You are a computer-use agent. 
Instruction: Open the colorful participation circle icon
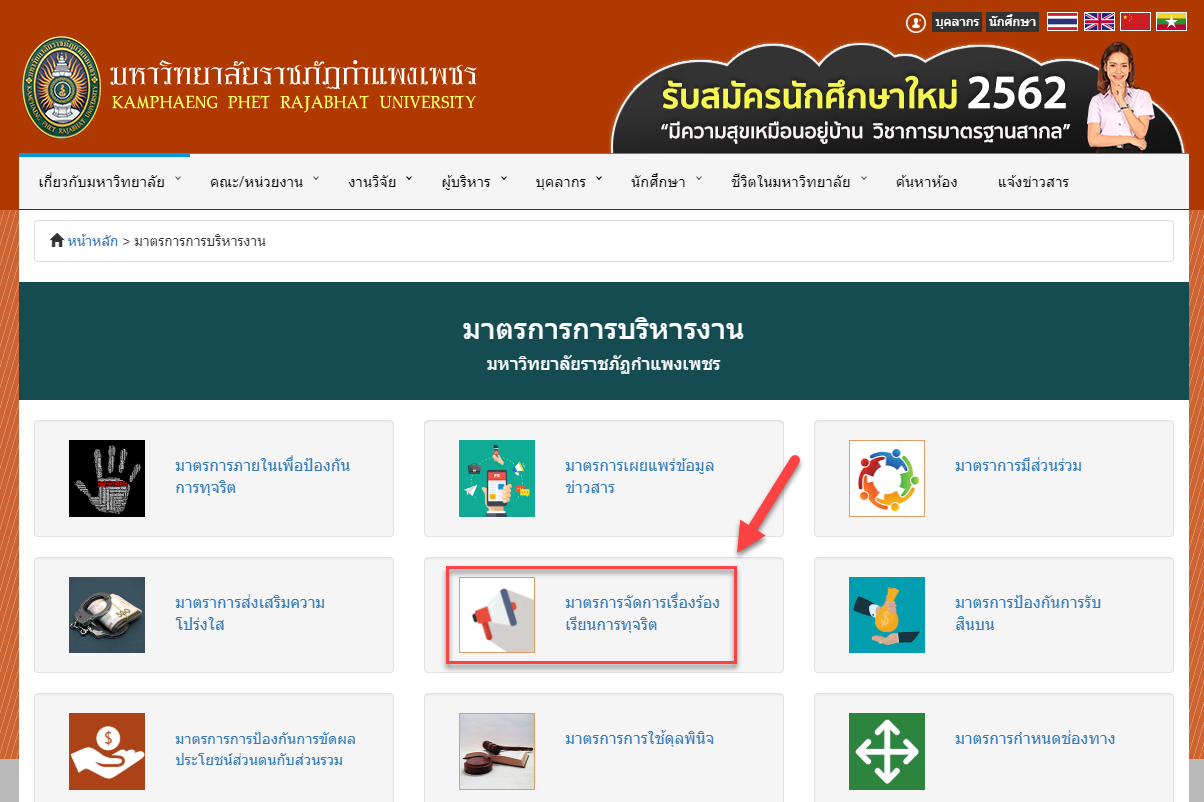tap(887, 478)
